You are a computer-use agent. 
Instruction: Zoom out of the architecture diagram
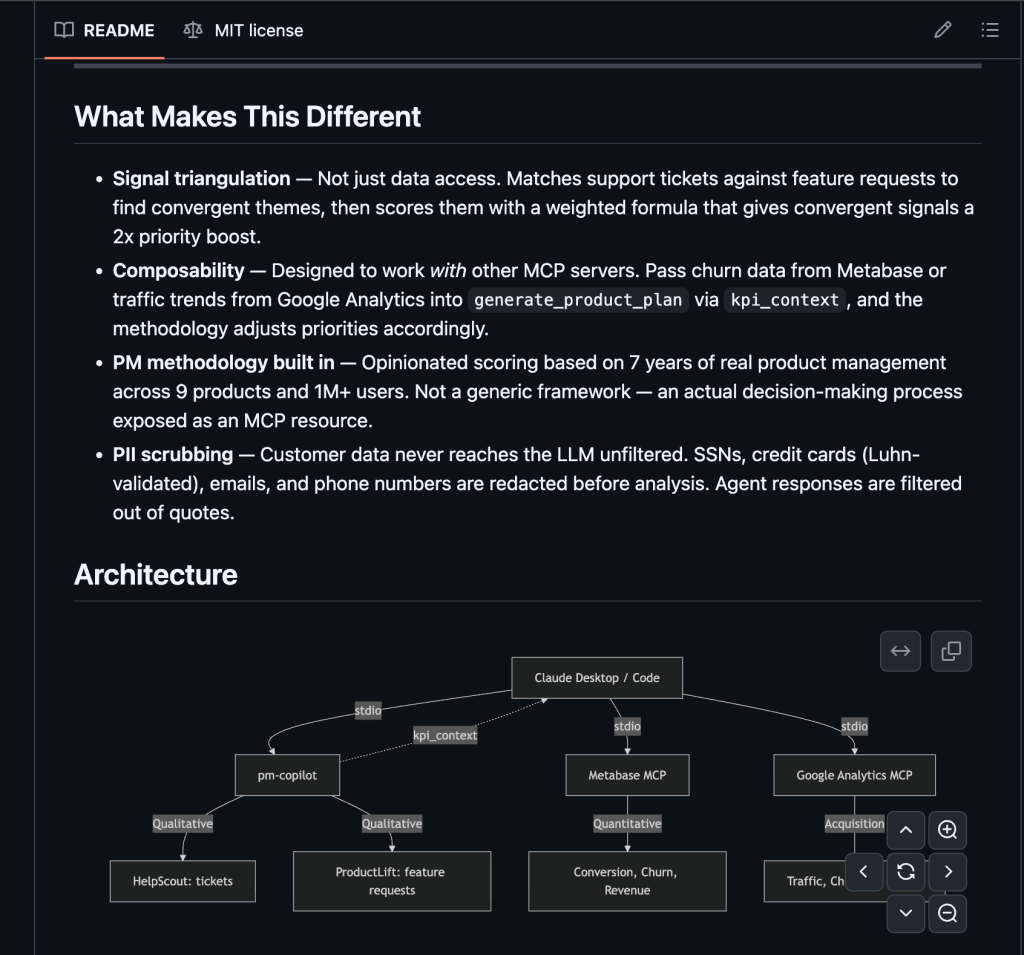click(947, 912)
